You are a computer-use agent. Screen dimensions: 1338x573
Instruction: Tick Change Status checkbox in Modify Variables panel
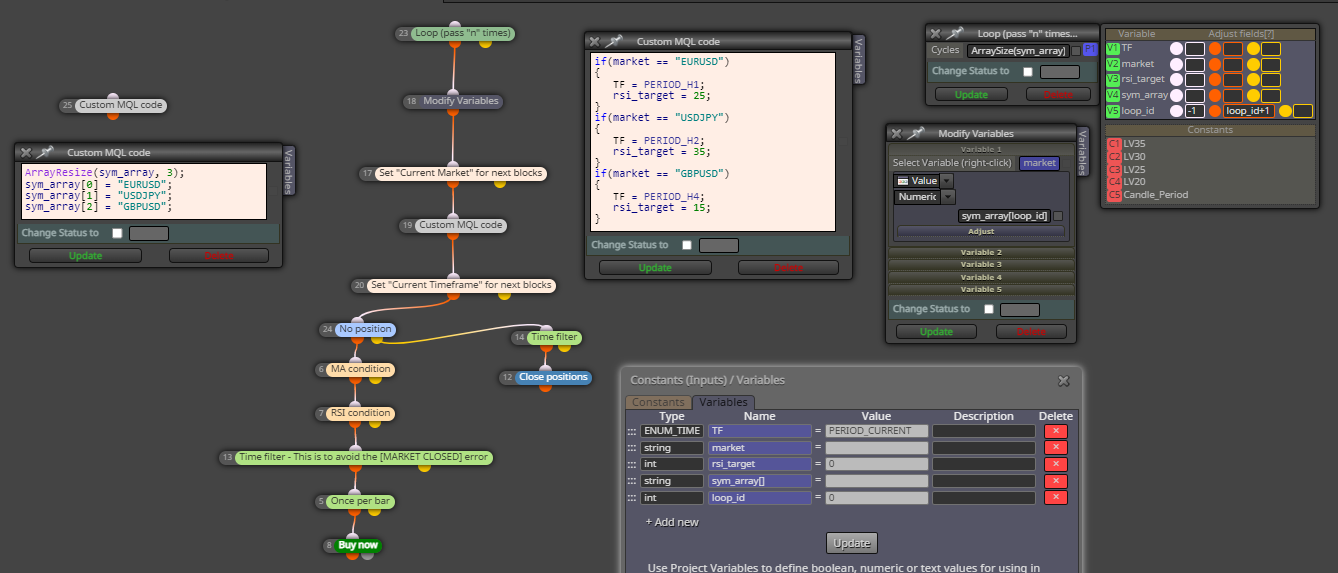[x=989, y=310]
